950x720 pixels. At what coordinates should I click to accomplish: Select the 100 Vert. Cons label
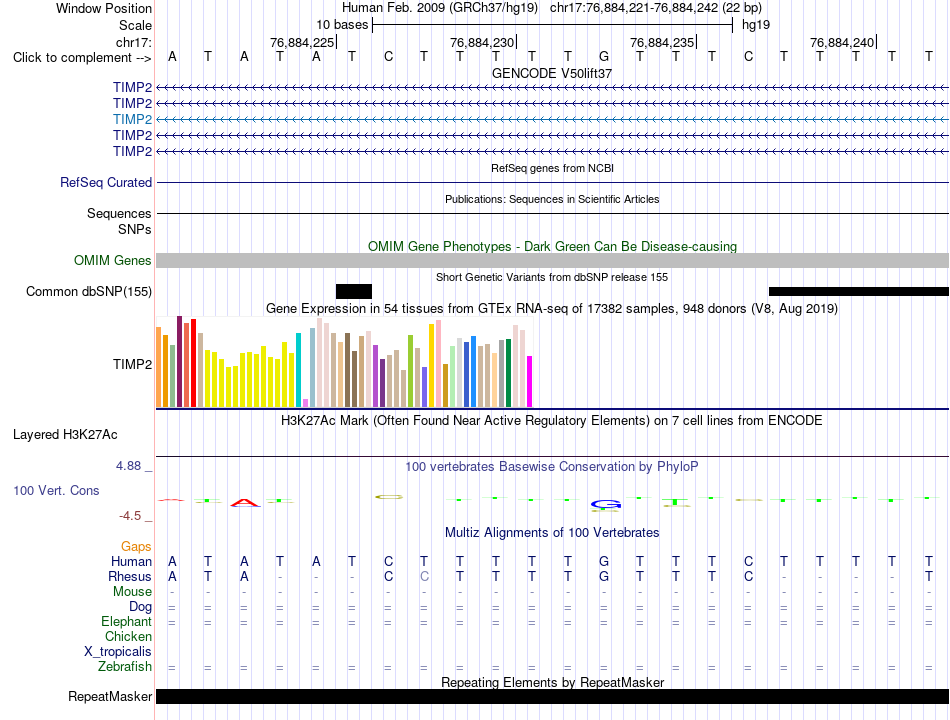click(x=56, y=490)
